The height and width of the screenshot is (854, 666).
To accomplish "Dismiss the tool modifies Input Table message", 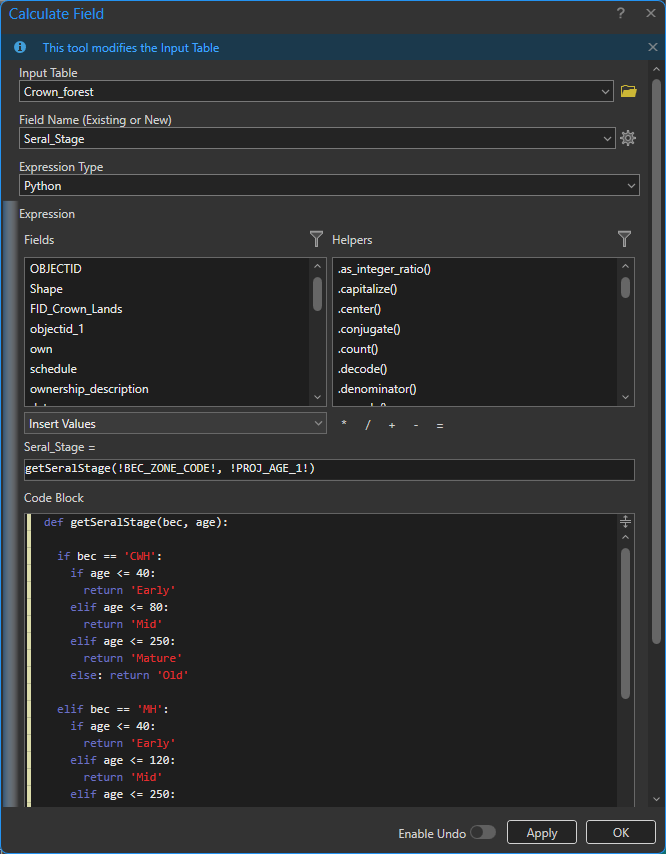I will pos(652,47).
